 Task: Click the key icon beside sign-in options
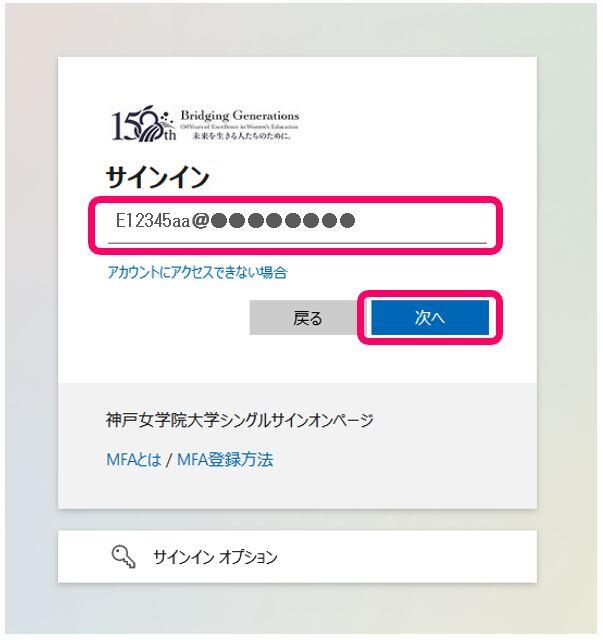tap(123, 557)
